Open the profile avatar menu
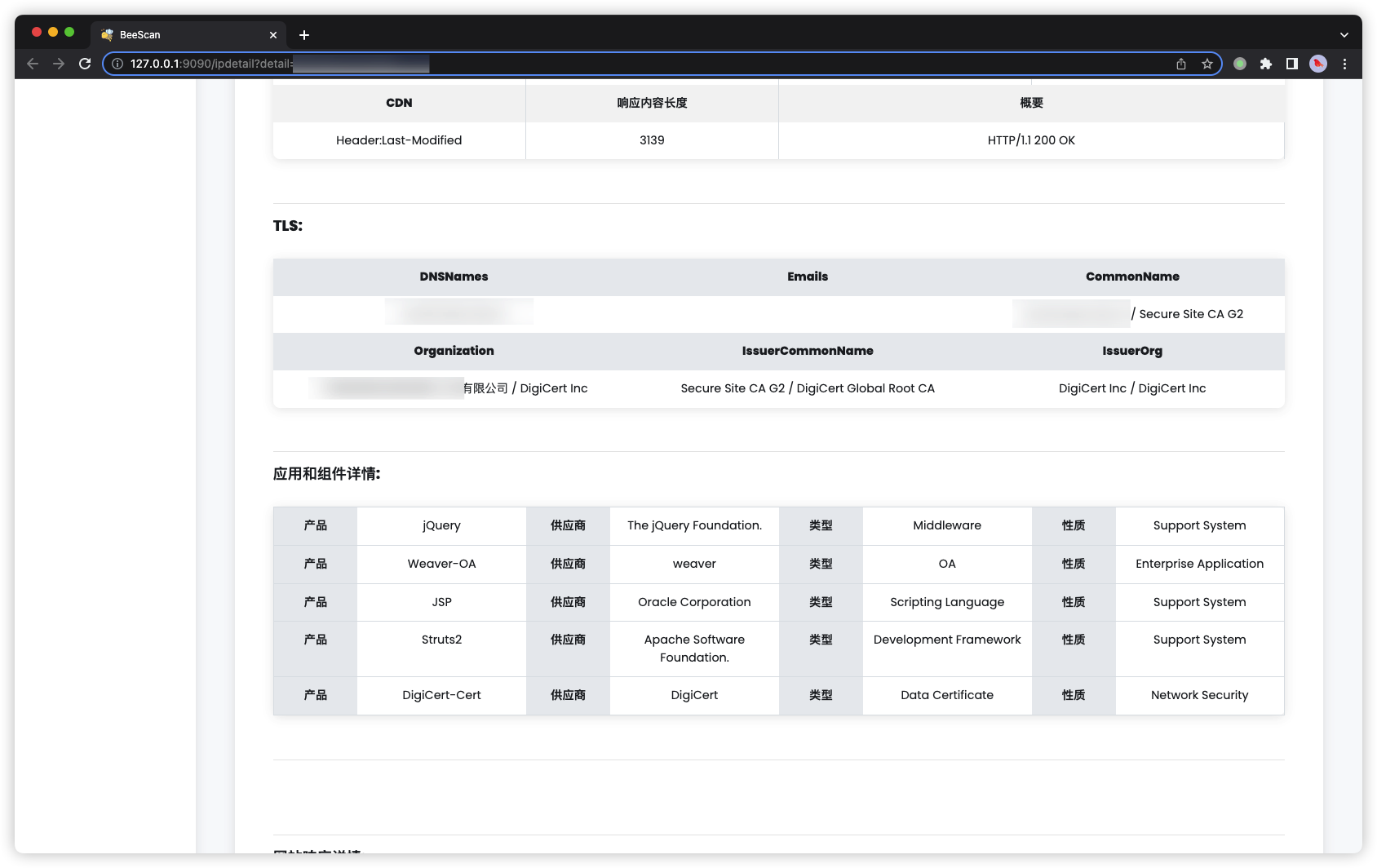Viewport: 1377px width, 868px height. pyautogui.click(x=1318, y=64)
